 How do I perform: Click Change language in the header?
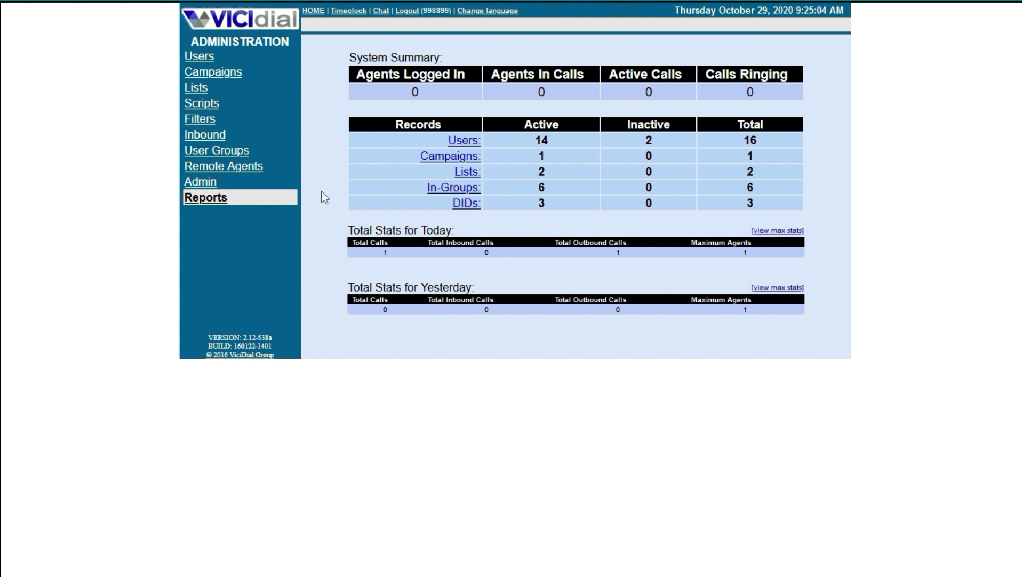coord(487,10)
